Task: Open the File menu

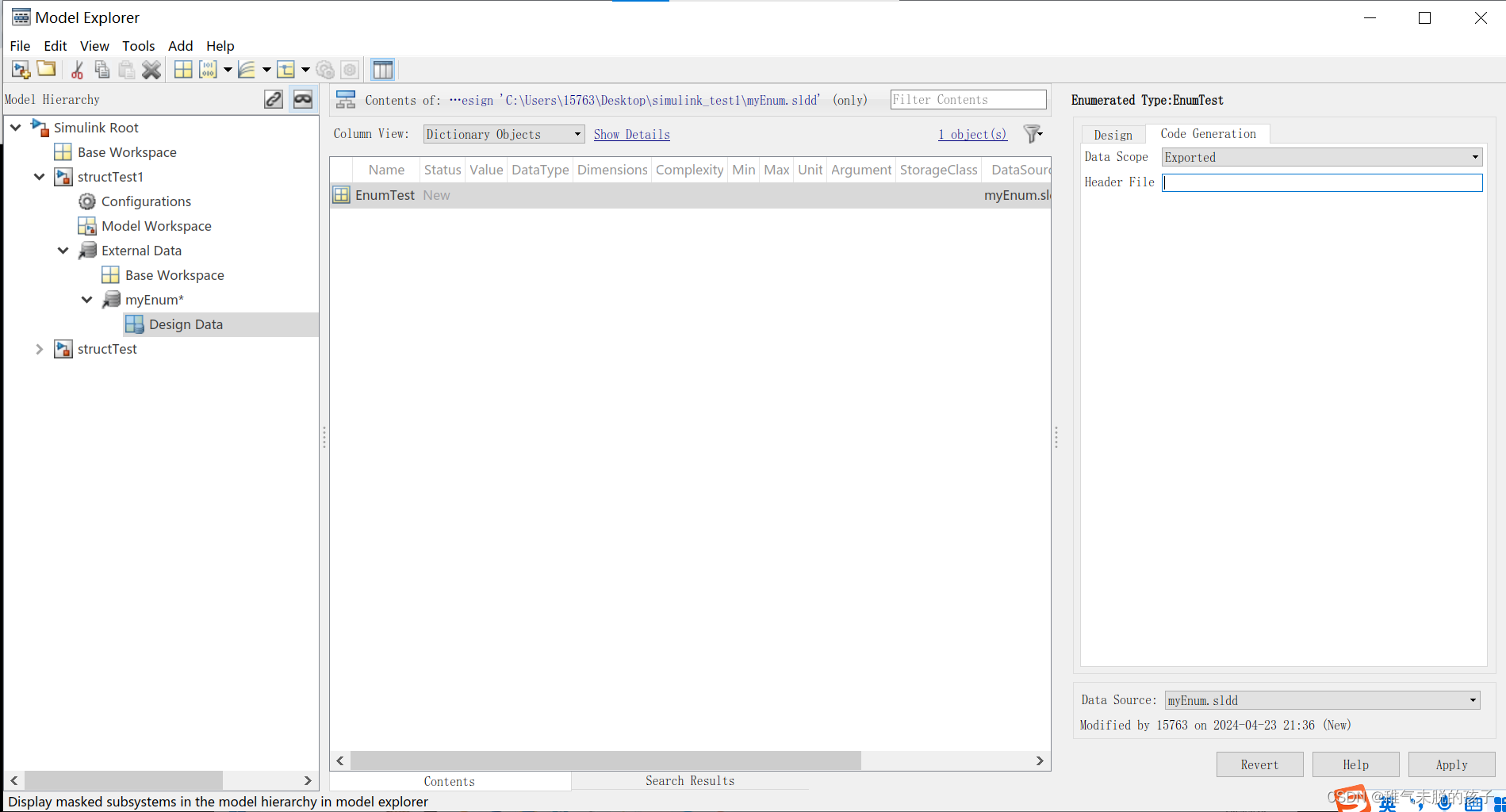Action: coord(20,46)
